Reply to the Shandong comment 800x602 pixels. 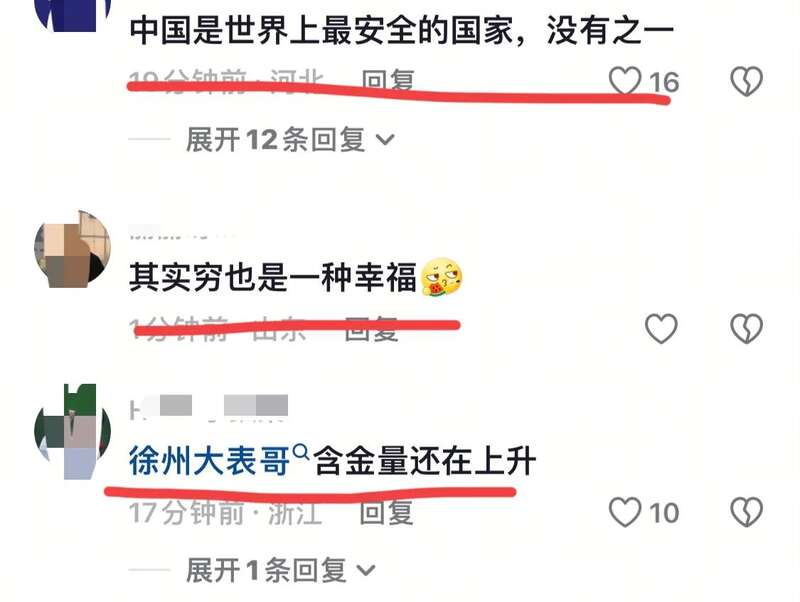371,329
